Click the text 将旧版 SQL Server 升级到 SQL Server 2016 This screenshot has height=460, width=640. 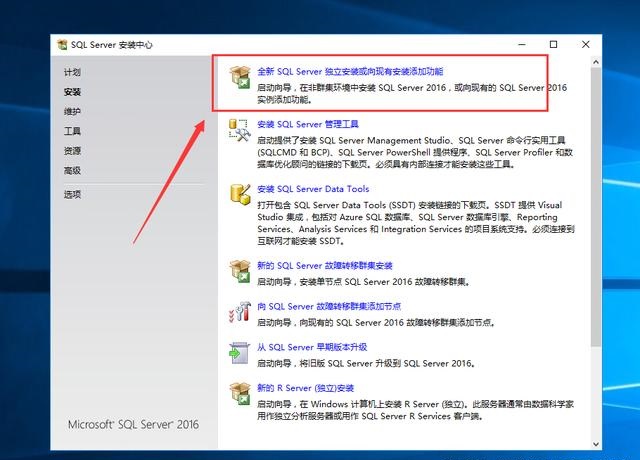(x=387, y=364)
